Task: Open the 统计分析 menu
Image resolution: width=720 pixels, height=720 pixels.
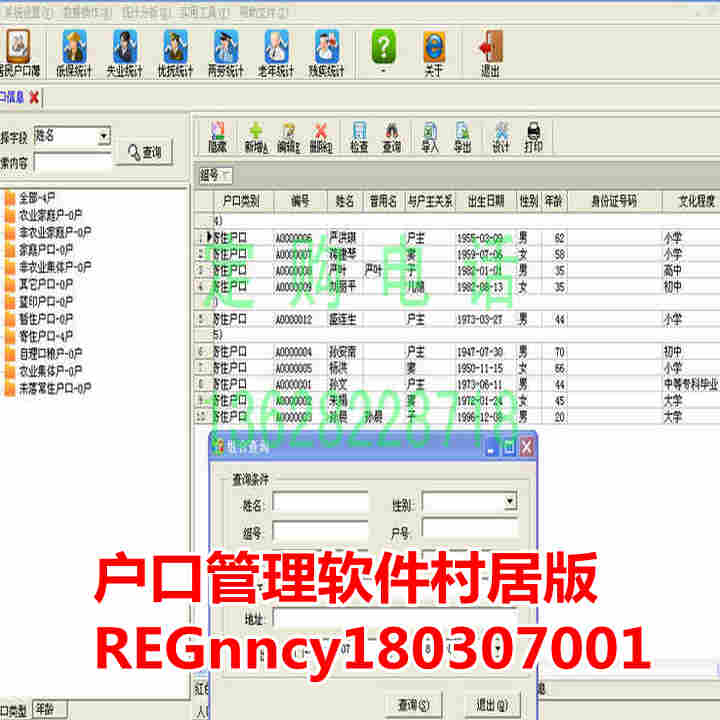Action: [x=146, y=12]
